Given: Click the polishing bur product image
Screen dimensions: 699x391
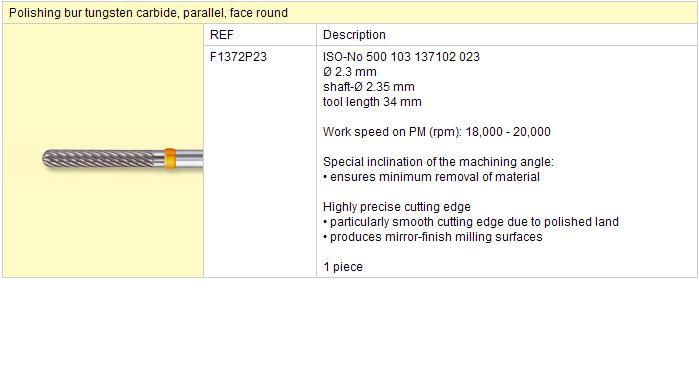Looking at the screenshot, I should [123, 159].
